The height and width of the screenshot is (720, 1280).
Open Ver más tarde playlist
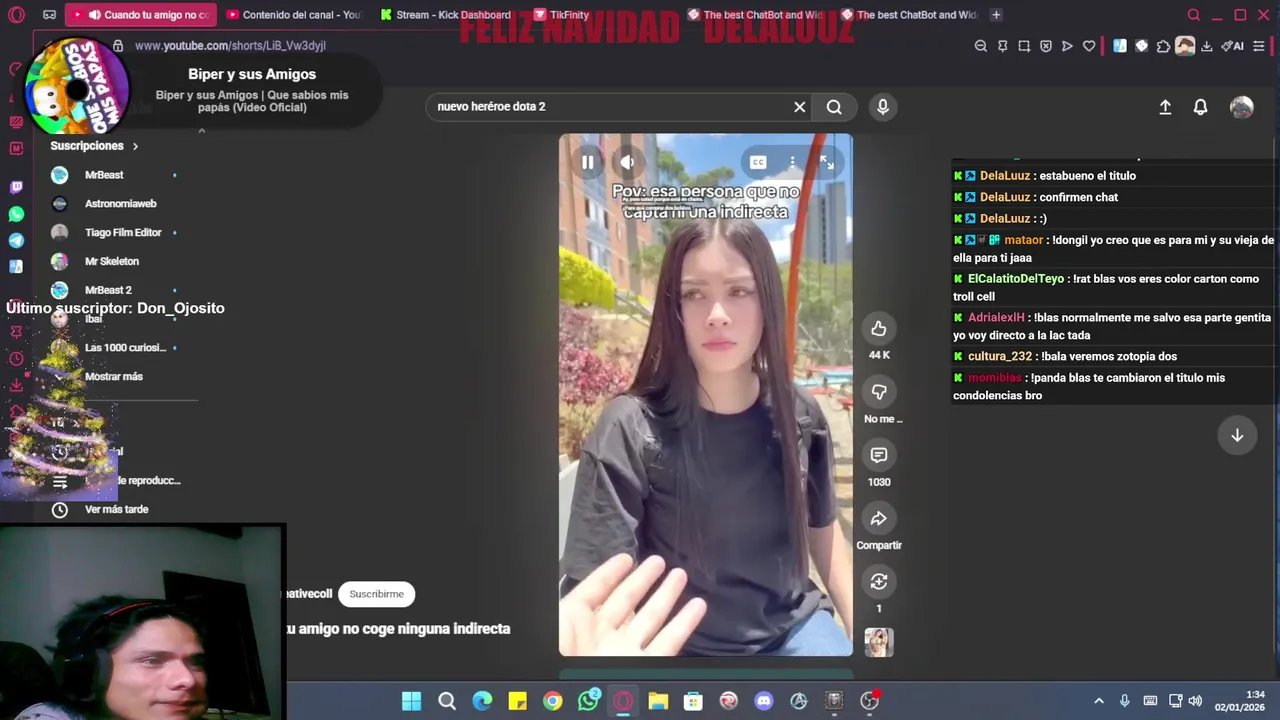coord(115,510)
